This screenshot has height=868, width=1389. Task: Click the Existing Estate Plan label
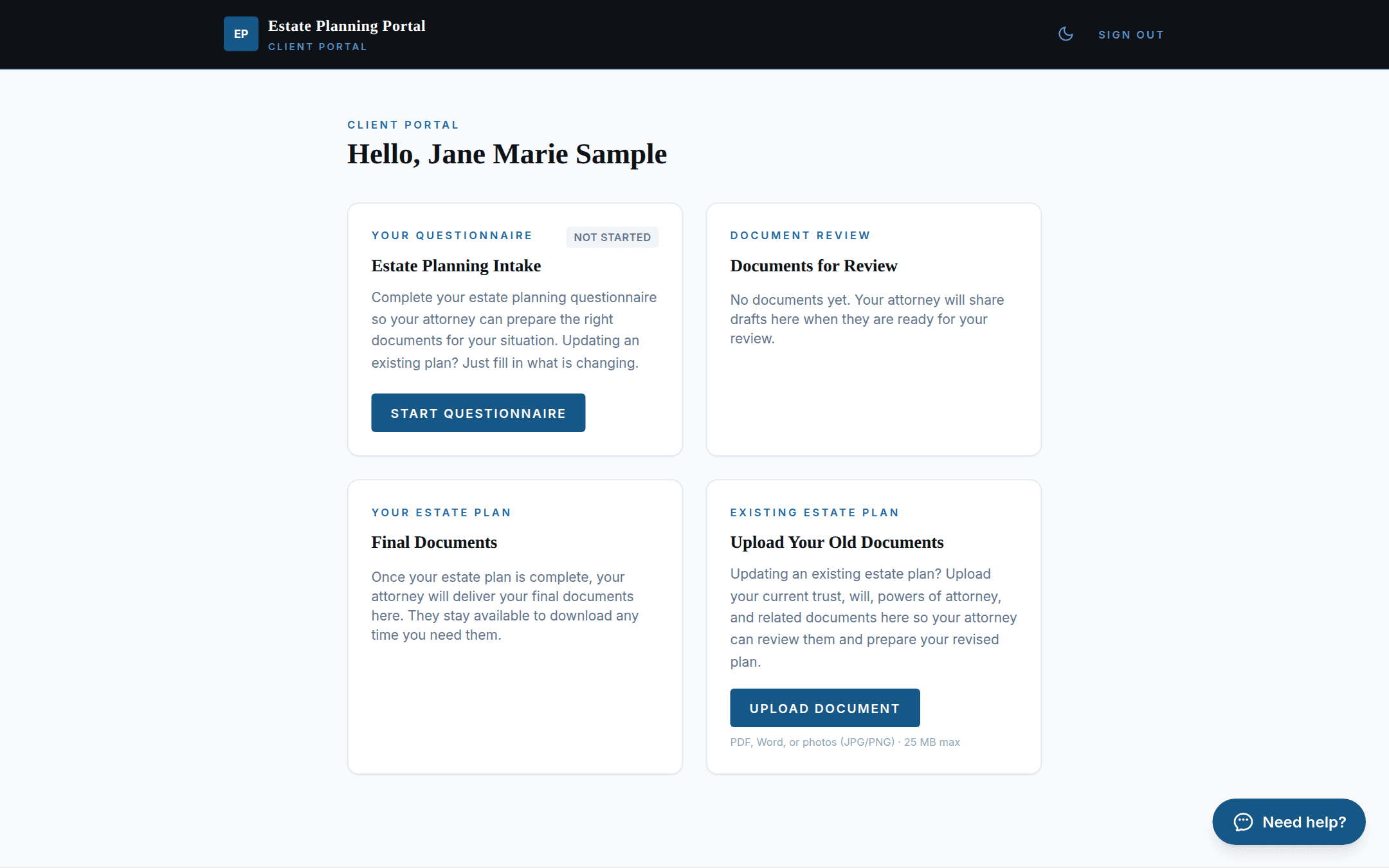814,512
